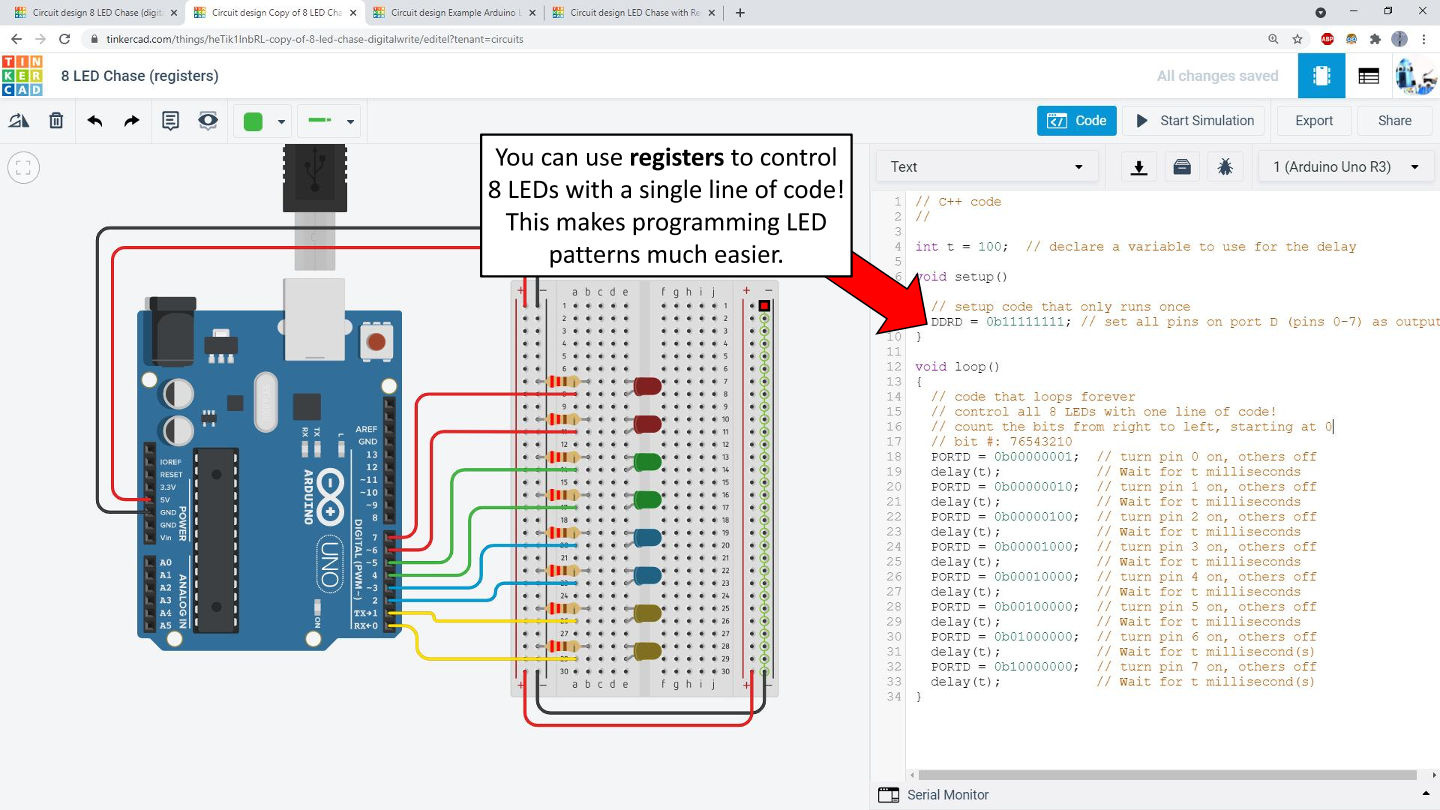Screen dimensions: 1440x810
Task: Toggle notes visibility eye icon
Action: click(x=208, y=121)
